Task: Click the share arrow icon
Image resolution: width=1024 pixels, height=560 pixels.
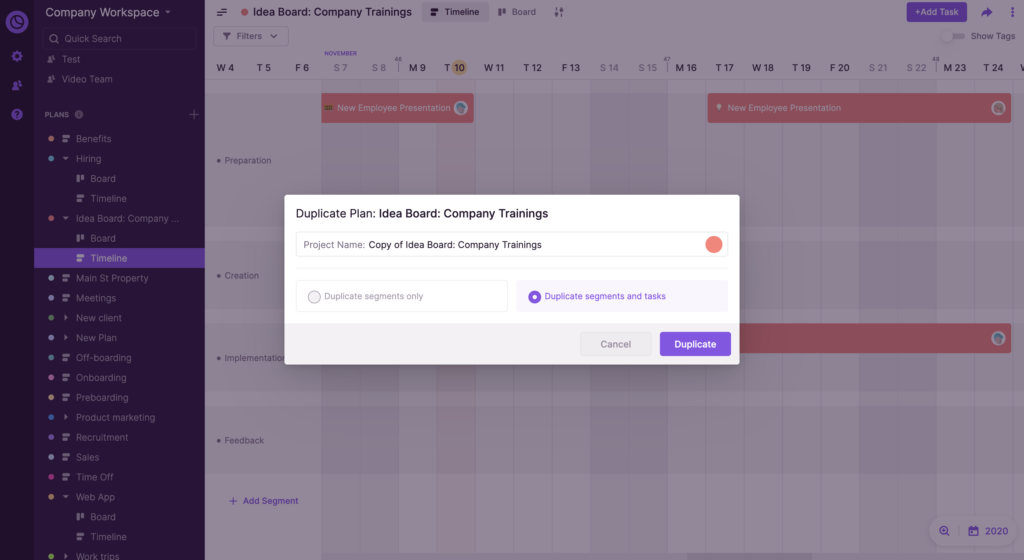Action: 987,12
